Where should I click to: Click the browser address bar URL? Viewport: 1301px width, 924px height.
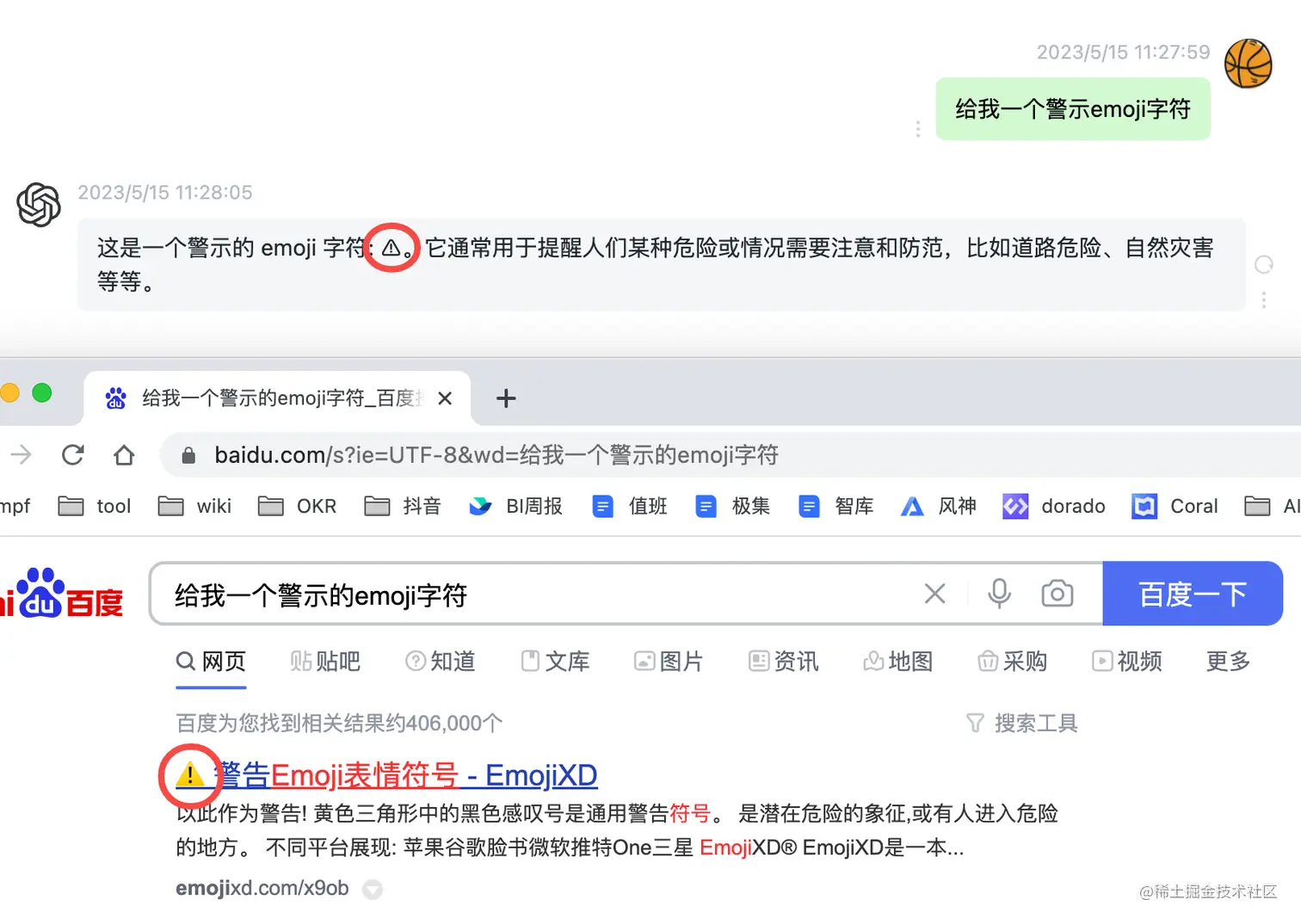(496, 455)
